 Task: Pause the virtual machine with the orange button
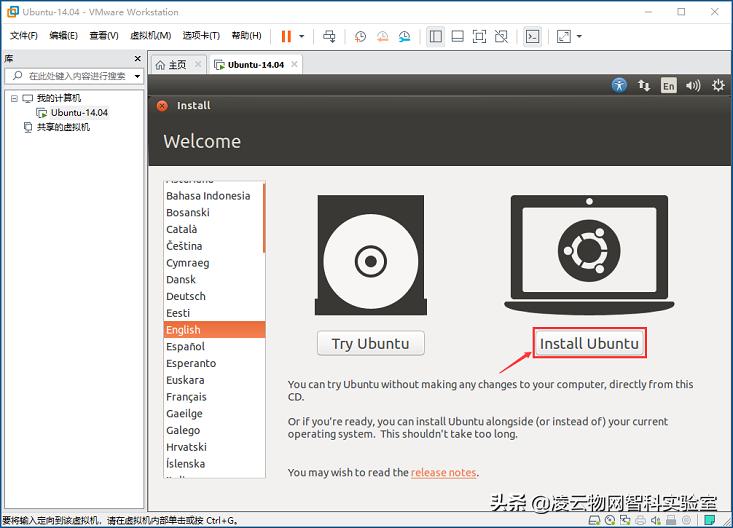tap(286, 36)
